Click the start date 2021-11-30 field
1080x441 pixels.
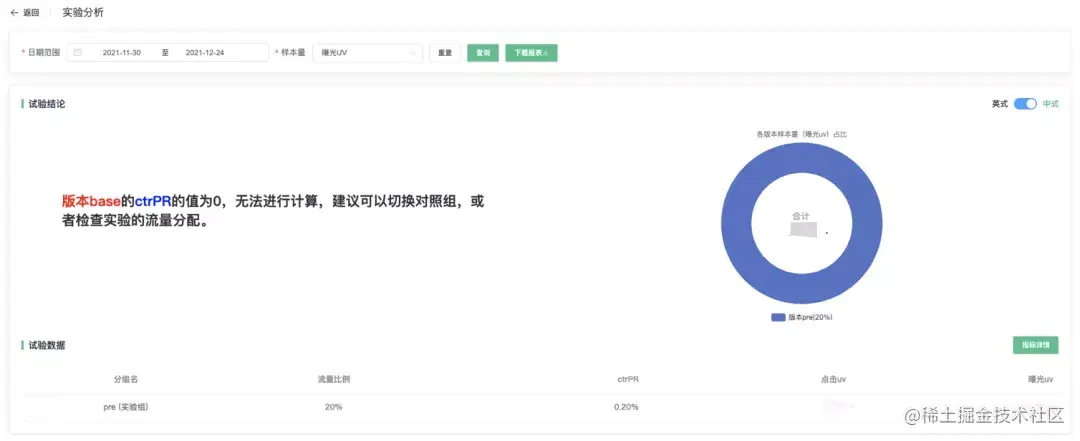122,52
